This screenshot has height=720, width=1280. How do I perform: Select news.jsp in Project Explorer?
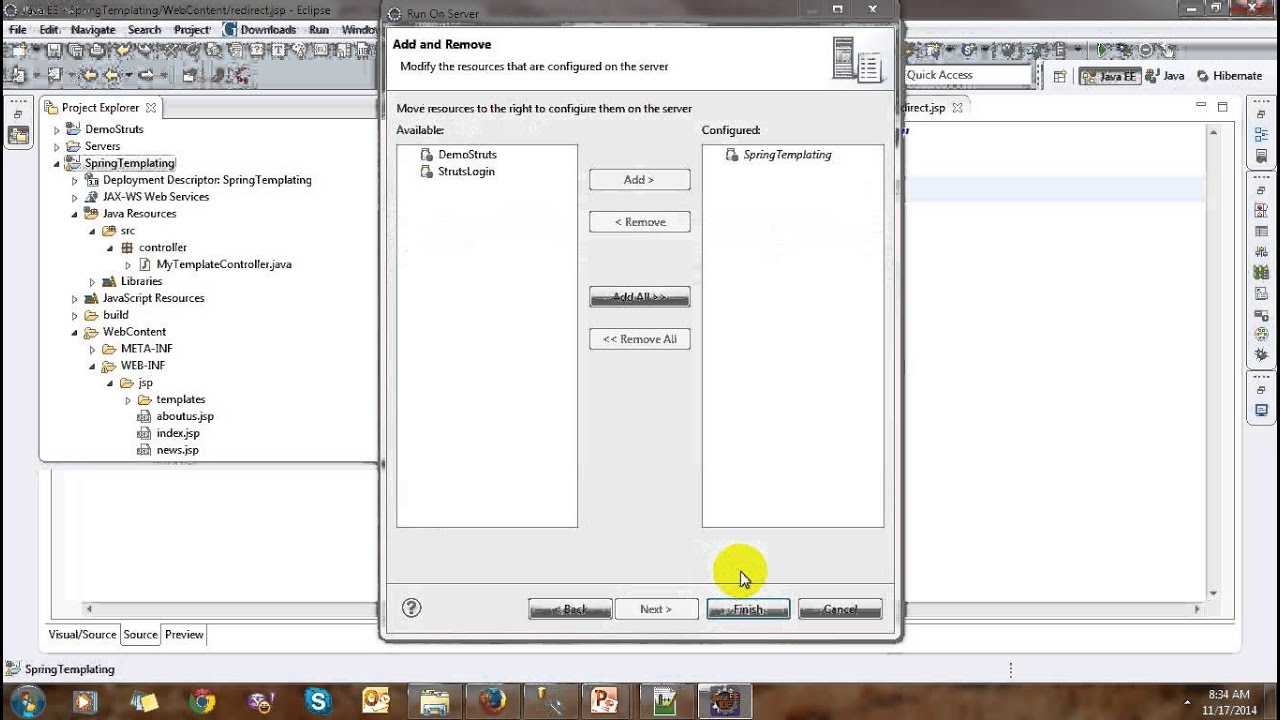(177, 450)
